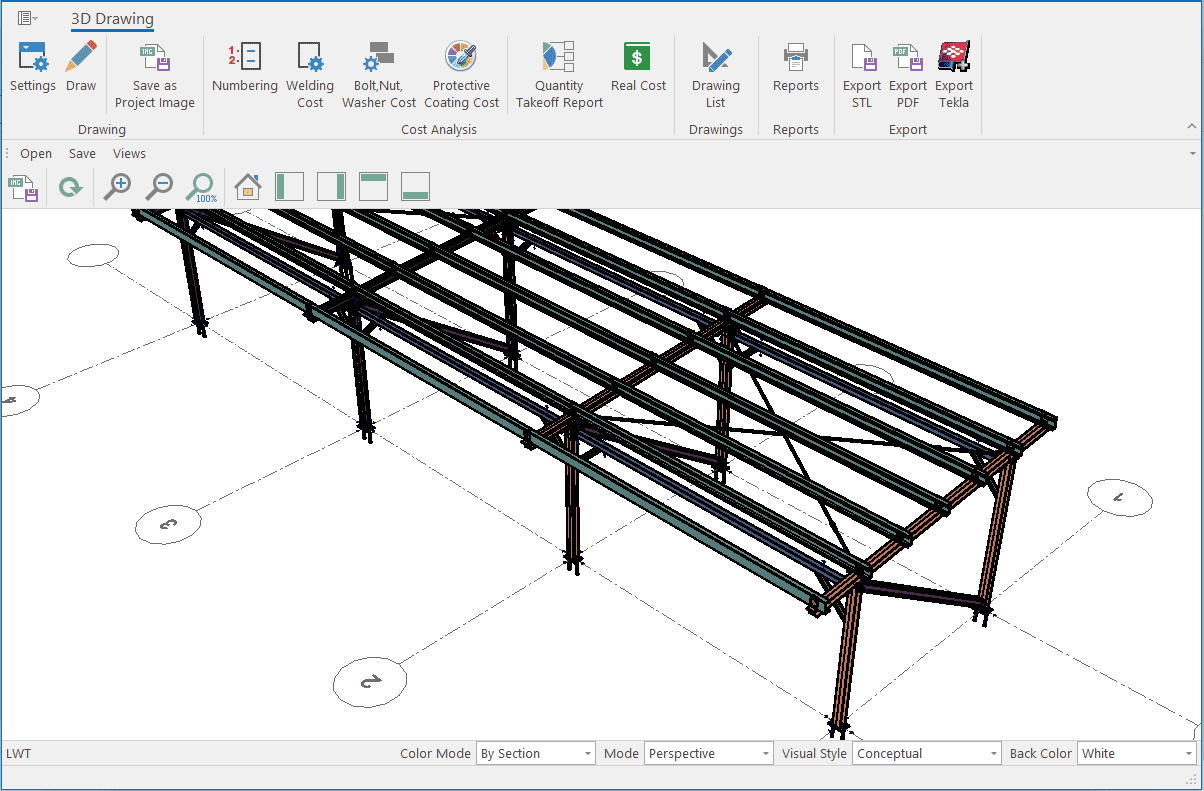Open the Views menu
Screen dimensions: 1204x791
click(129, 154)
